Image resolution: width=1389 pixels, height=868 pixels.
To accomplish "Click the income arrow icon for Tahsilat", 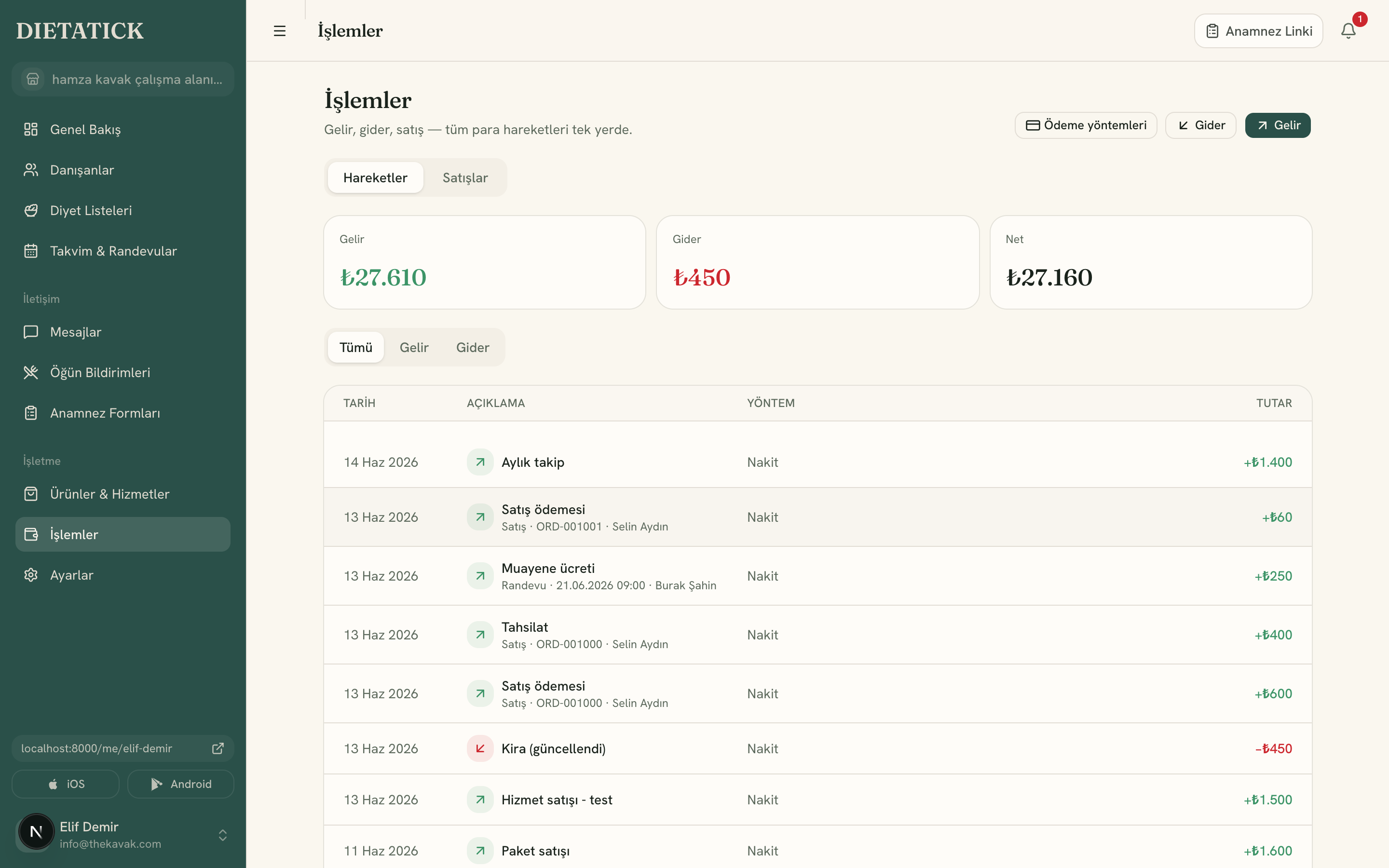I will (x=480, y=635).
